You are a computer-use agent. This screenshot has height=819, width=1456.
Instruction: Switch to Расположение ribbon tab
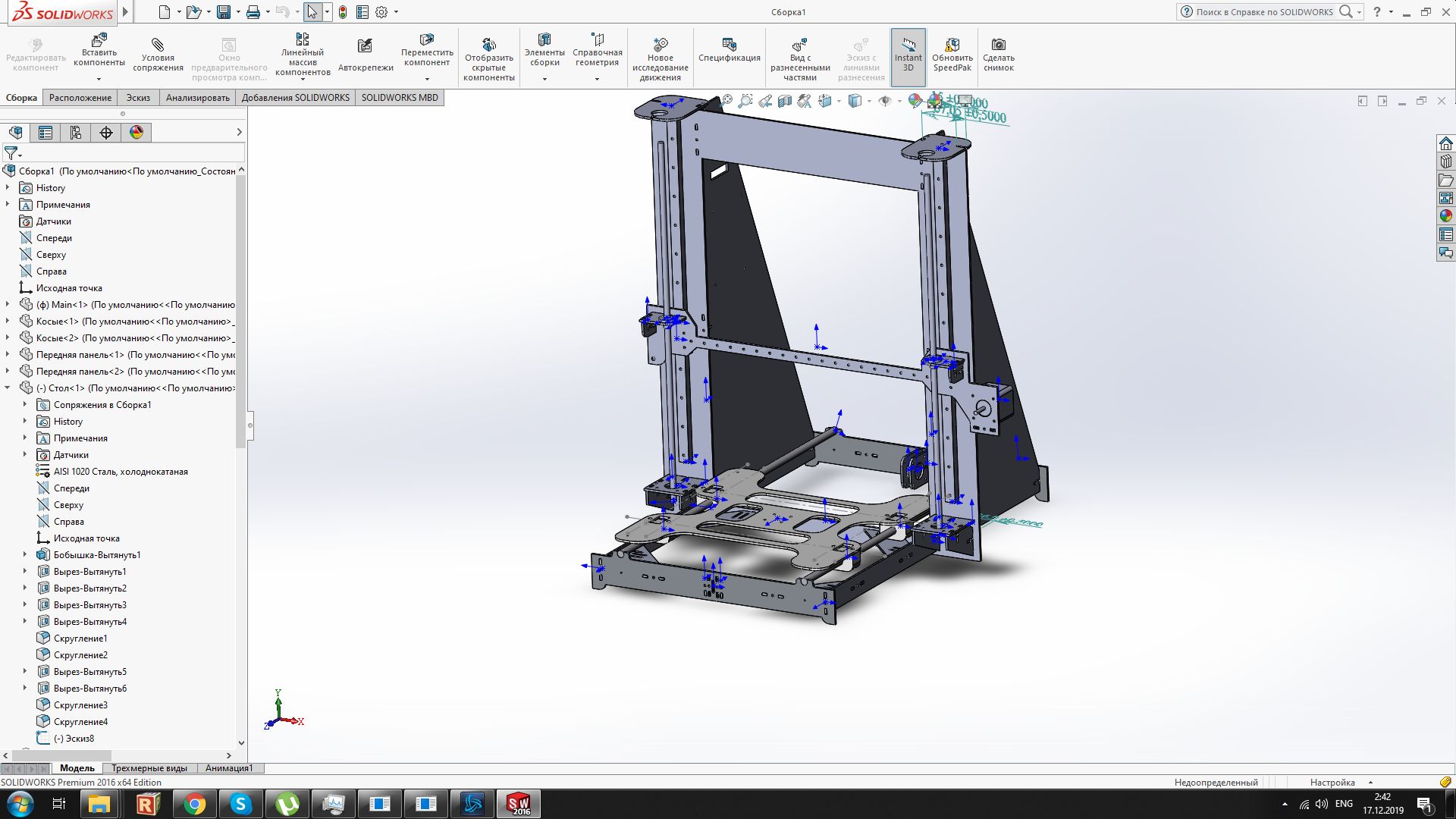[x=80, y=98]
